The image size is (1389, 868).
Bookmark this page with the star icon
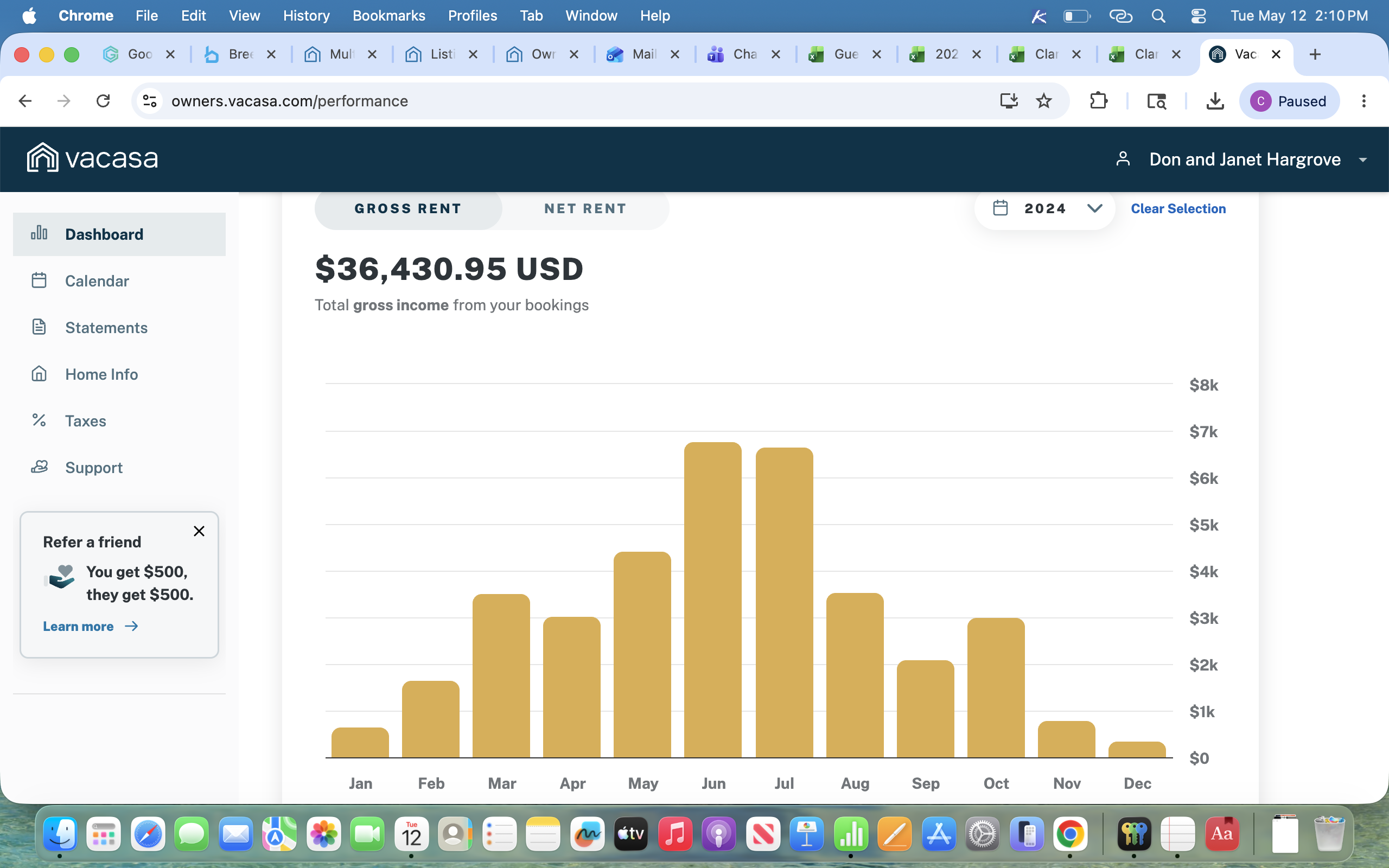tap(1044, 101)
